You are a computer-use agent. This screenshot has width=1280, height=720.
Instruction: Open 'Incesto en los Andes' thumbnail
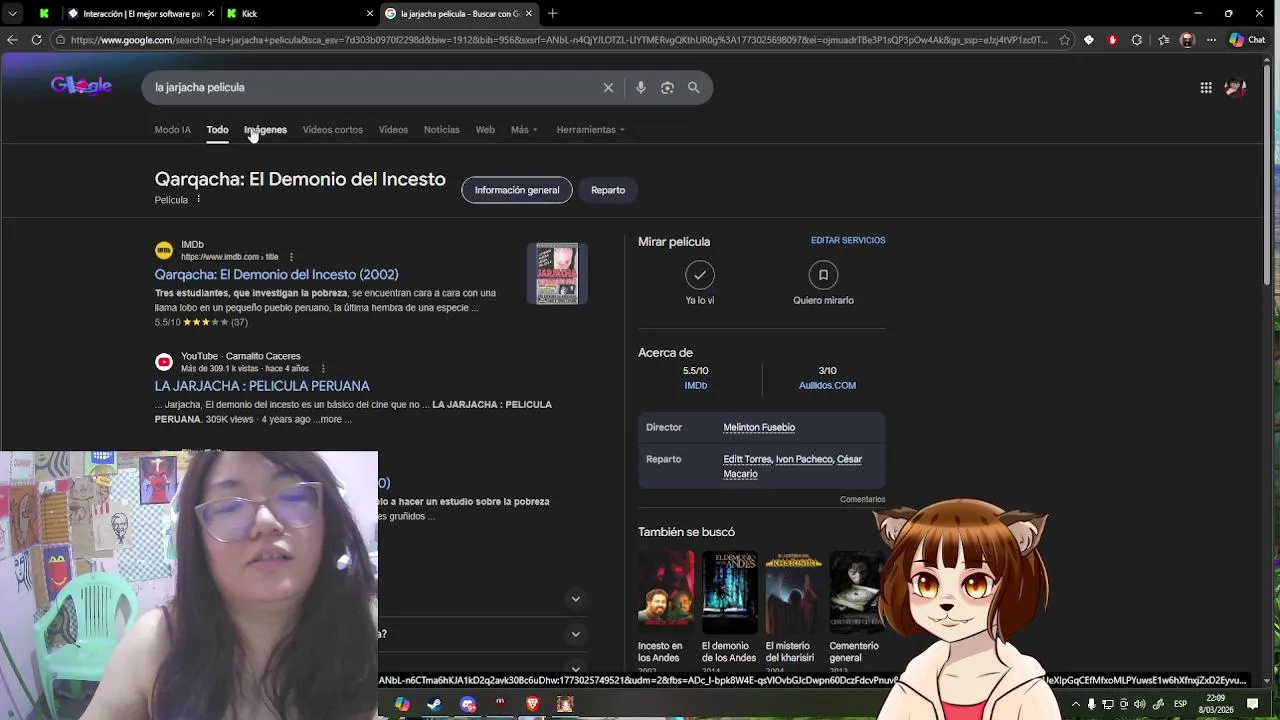coord(666,593)
